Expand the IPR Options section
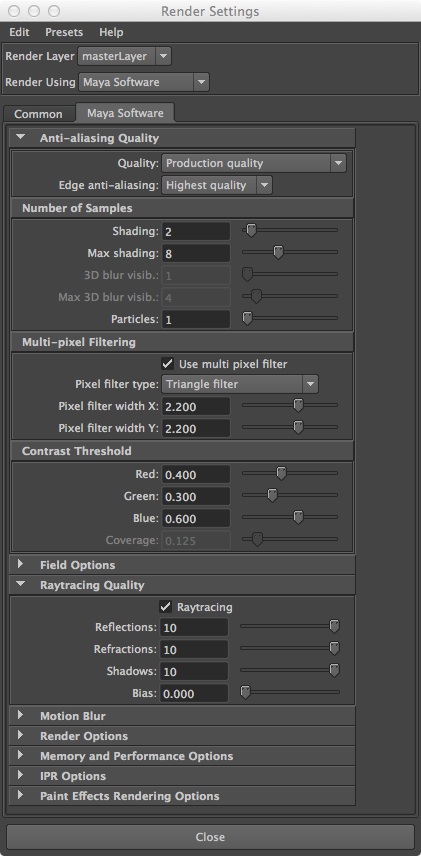421x856 pixels. [x=182, y=776]
